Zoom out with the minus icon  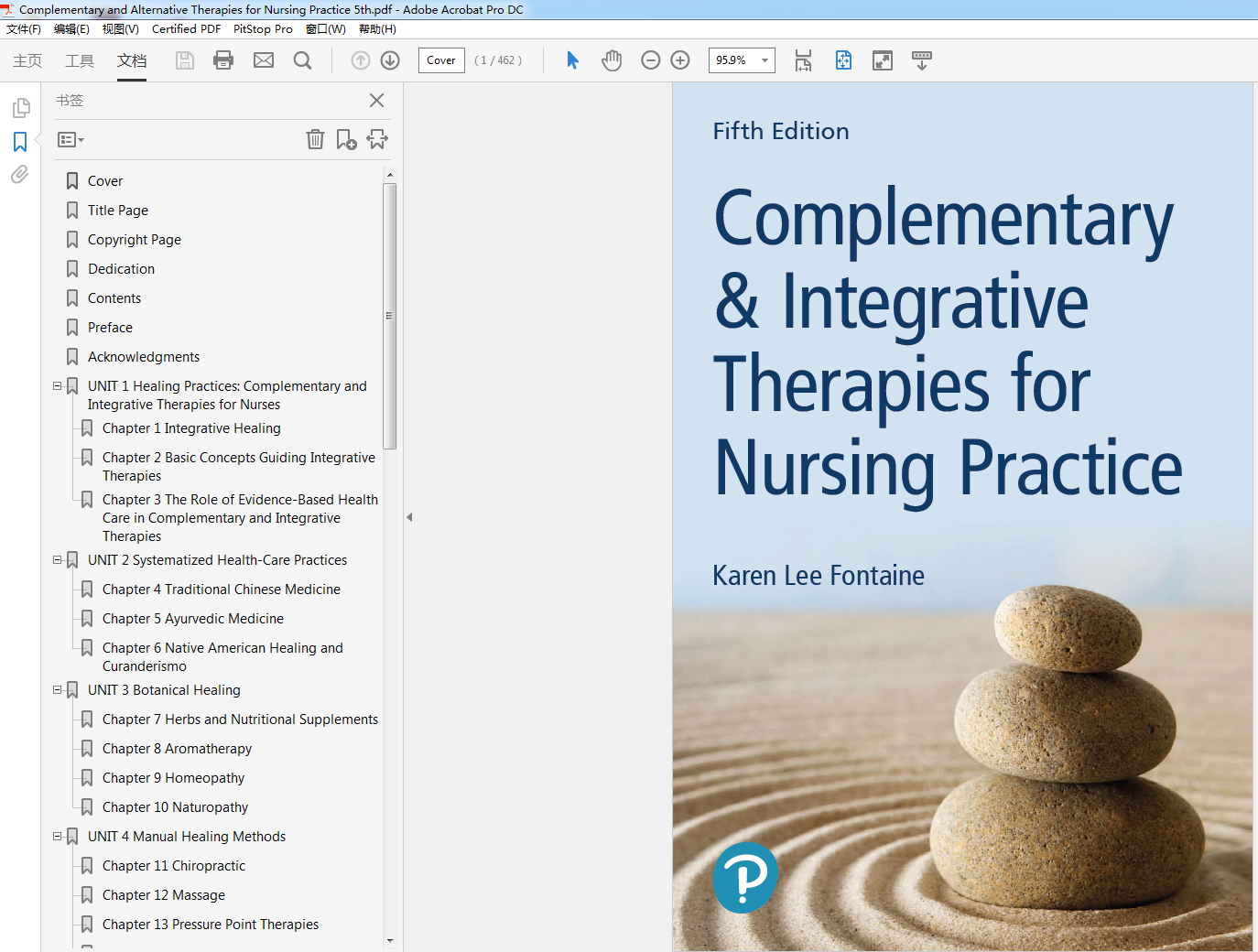click(651, 60)
